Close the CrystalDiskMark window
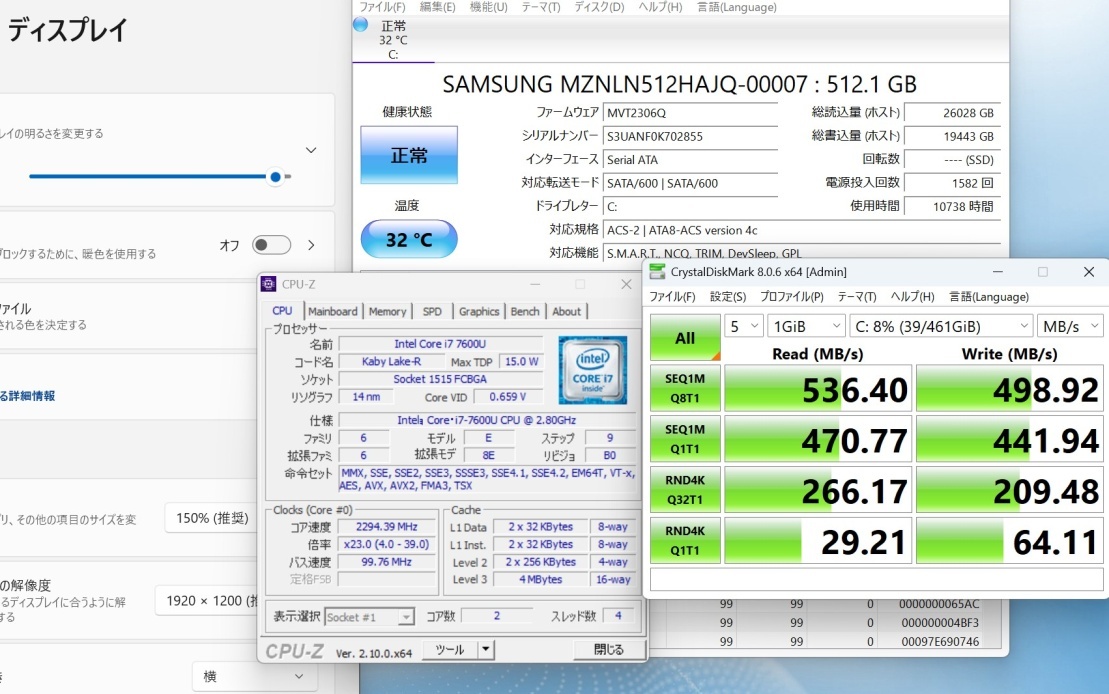Image resolution: width=1109 pixels, height=694 pixels. coord(1088,272)
